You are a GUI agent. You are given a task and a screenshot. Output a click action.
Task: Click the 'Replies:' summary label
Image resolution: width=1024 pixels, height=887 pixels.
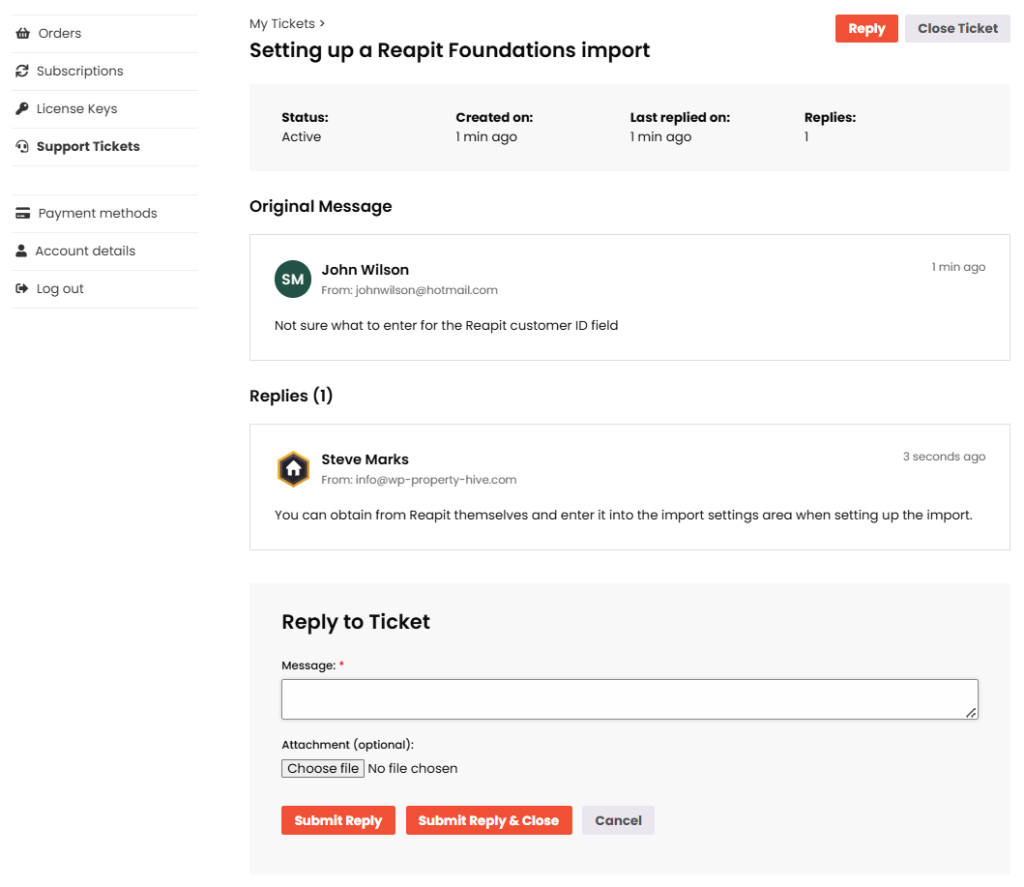[830, 118]
